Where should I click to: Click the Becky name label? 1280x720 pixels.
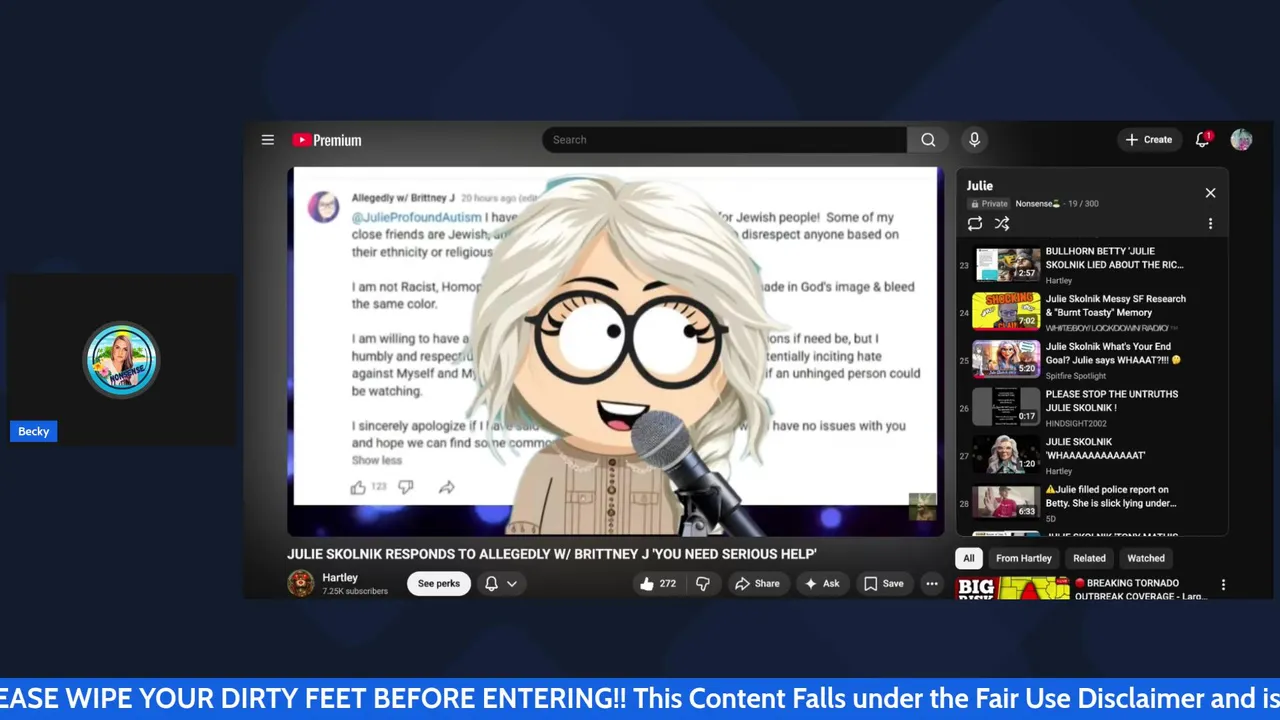coord(33,431)
